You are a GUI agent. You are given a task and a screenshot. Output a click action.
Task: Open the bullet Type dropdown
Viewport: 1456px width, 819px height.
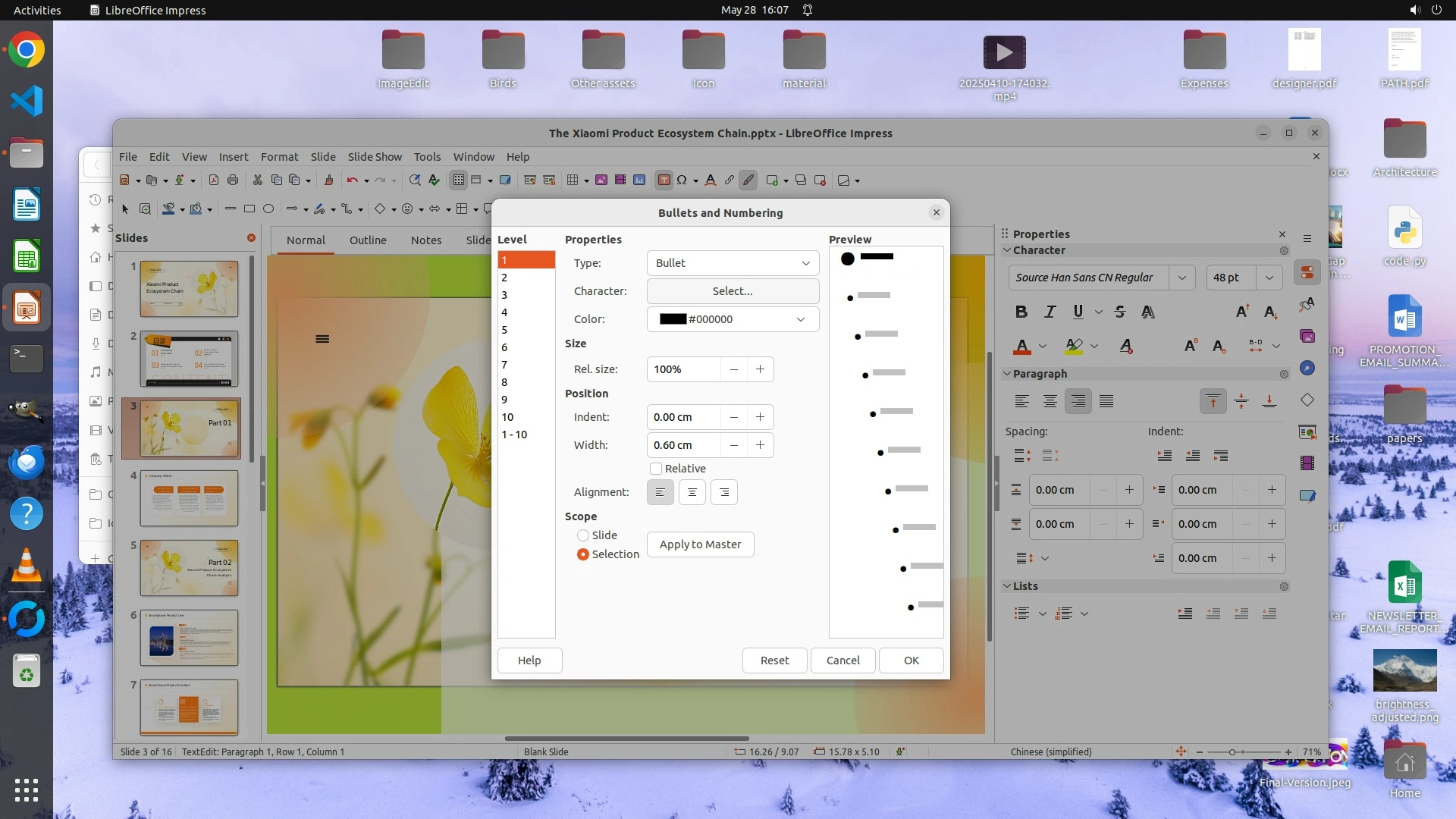(x=732, y=263)
